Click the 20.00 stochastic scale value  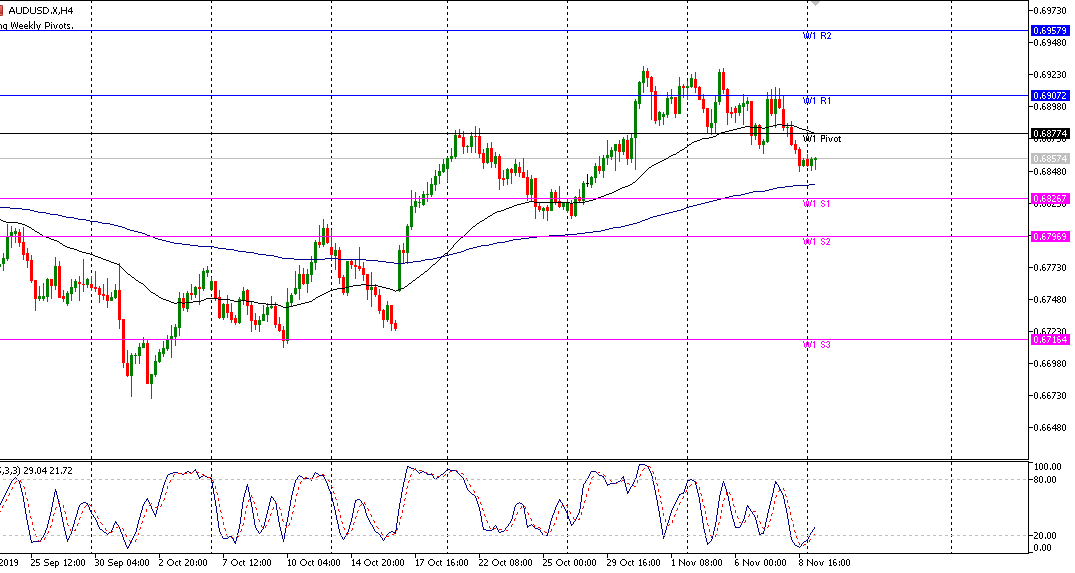tap(1045, 536)
